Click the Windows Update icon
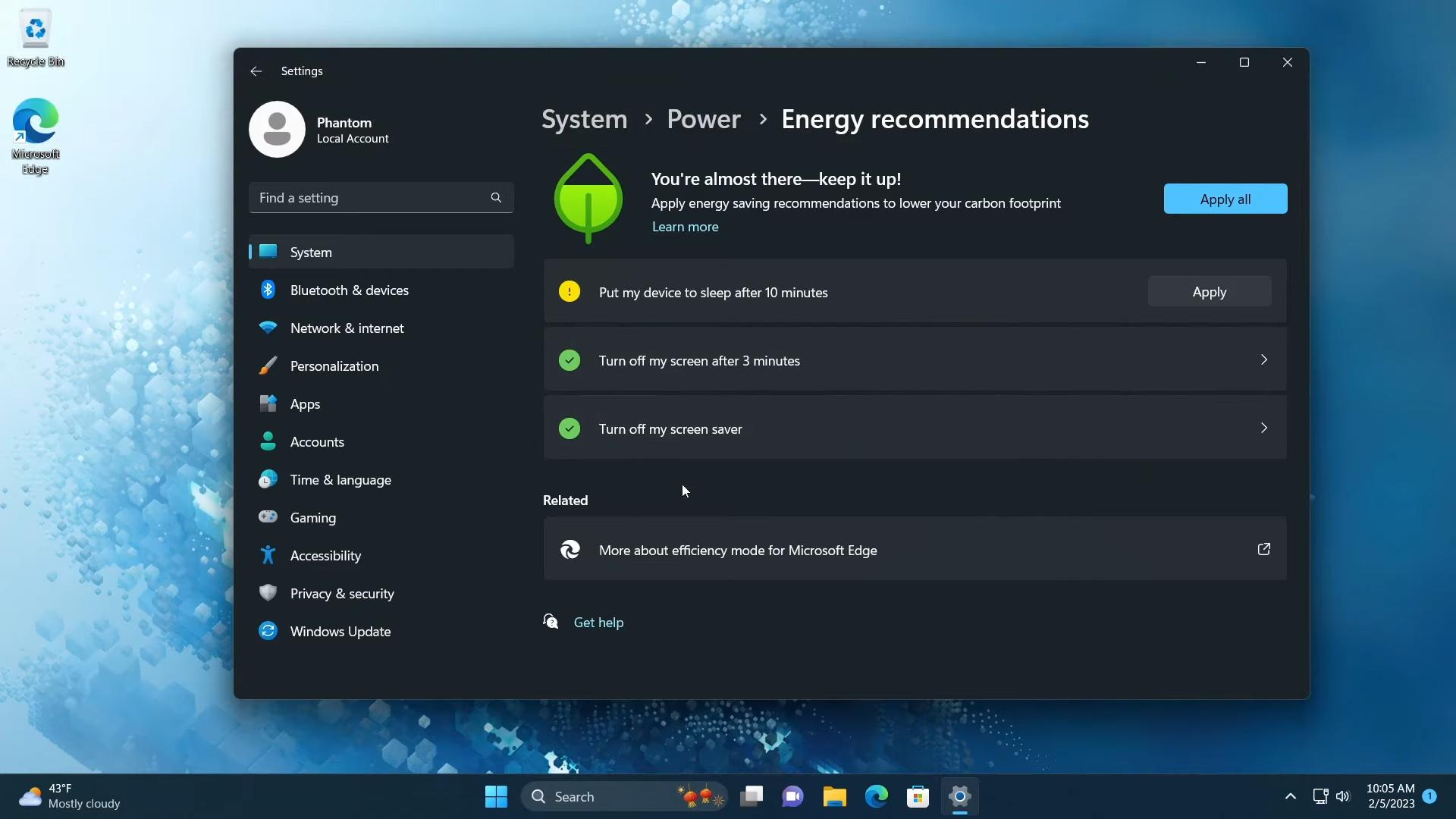Viewport: 1456px width, 819px height. [x=267, y=631]
